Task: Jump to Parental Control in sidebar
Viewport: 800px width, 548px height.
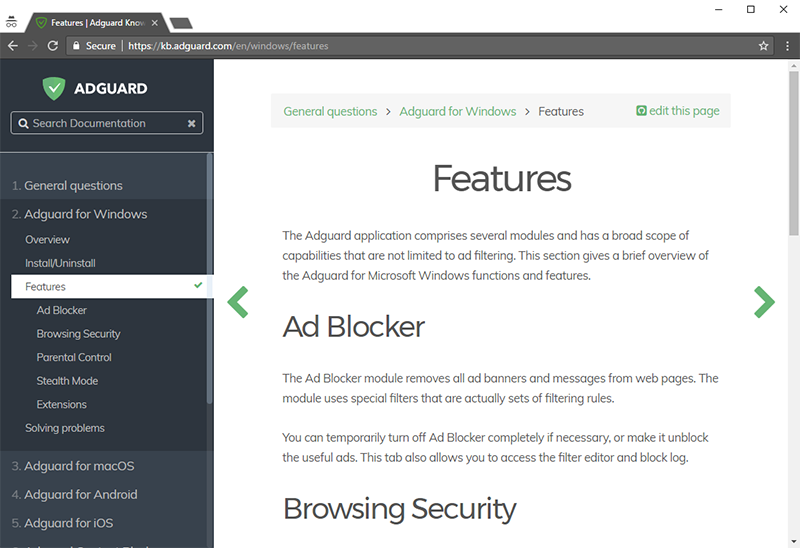Action: tap(73, 357)
